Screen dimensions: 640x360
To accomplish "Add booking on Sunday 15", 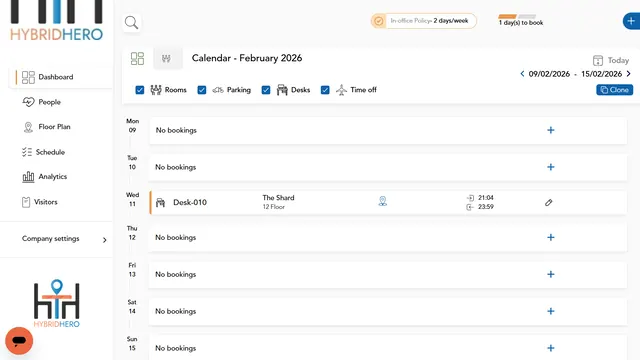I will pyautogui.click(x=551, y=348).
